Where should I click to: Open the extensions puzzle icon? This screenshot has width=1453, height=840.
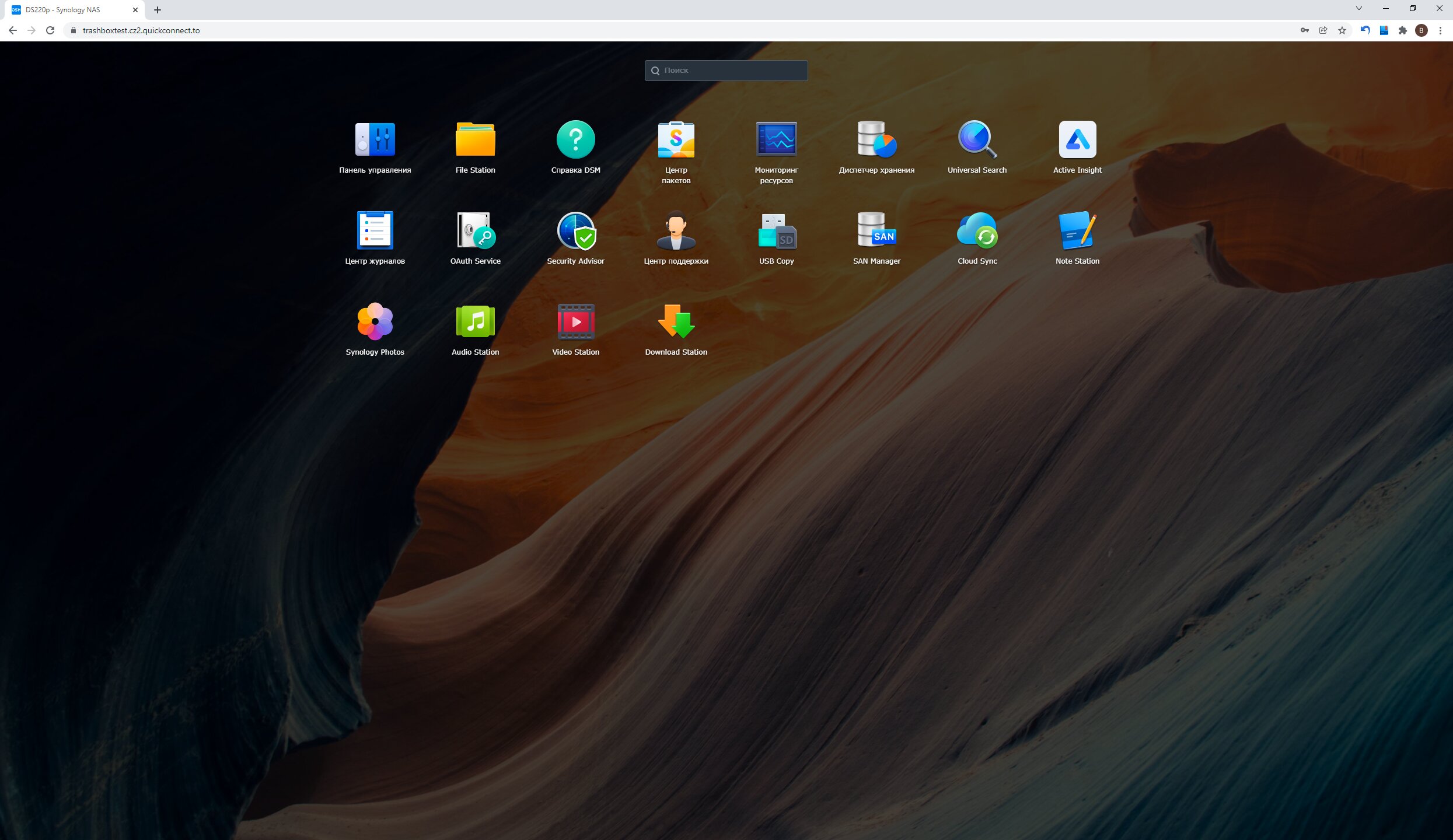tap(1402, 30)
